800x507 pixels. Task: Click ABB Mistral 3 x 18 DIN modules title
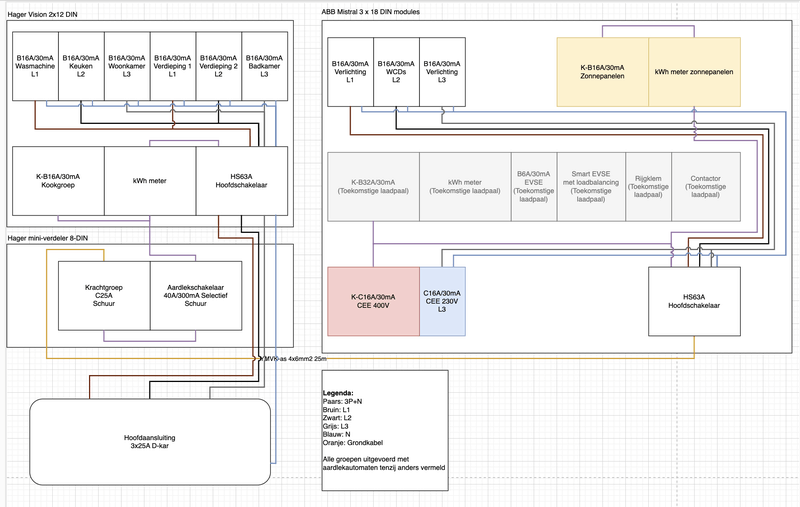pos(370,12)
